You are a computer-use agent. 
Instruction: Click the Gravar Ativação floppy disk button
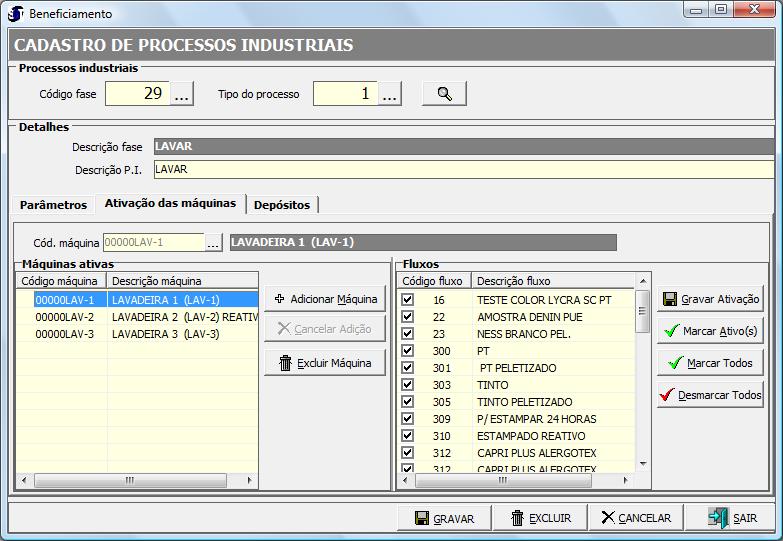[710, 299]
